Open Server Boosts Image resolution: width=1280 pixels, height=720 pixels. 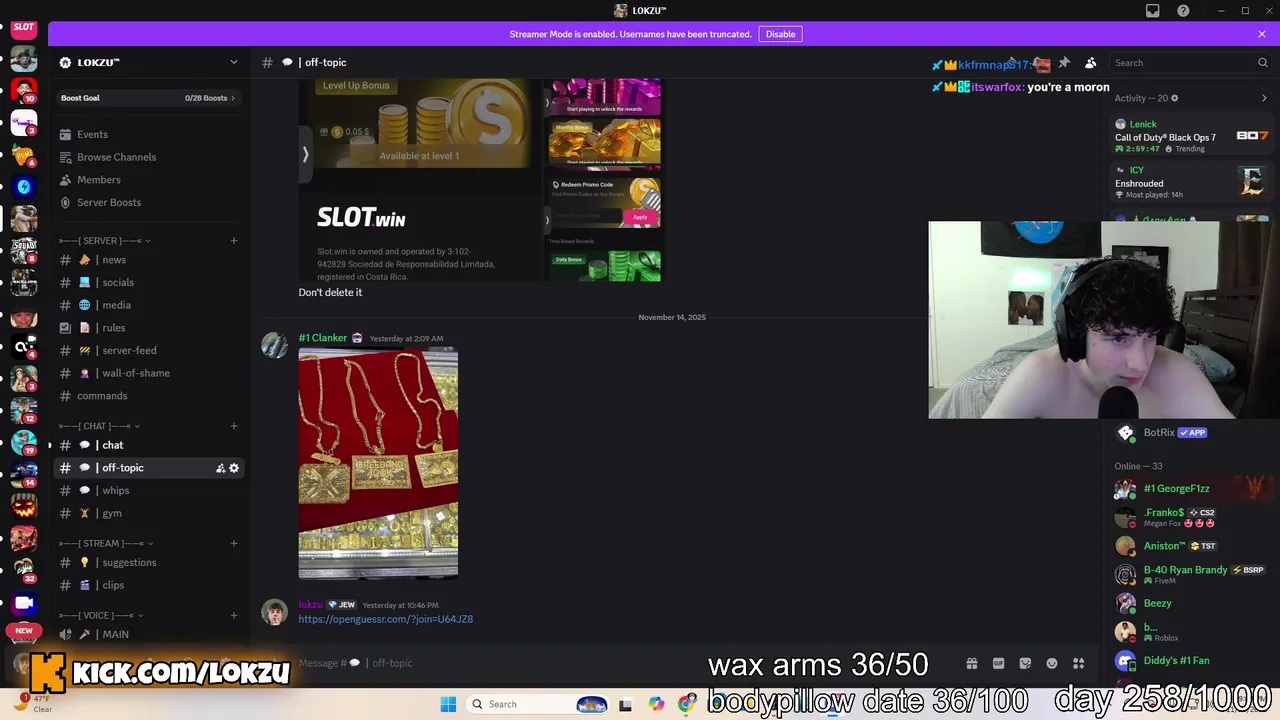point(148,202)
